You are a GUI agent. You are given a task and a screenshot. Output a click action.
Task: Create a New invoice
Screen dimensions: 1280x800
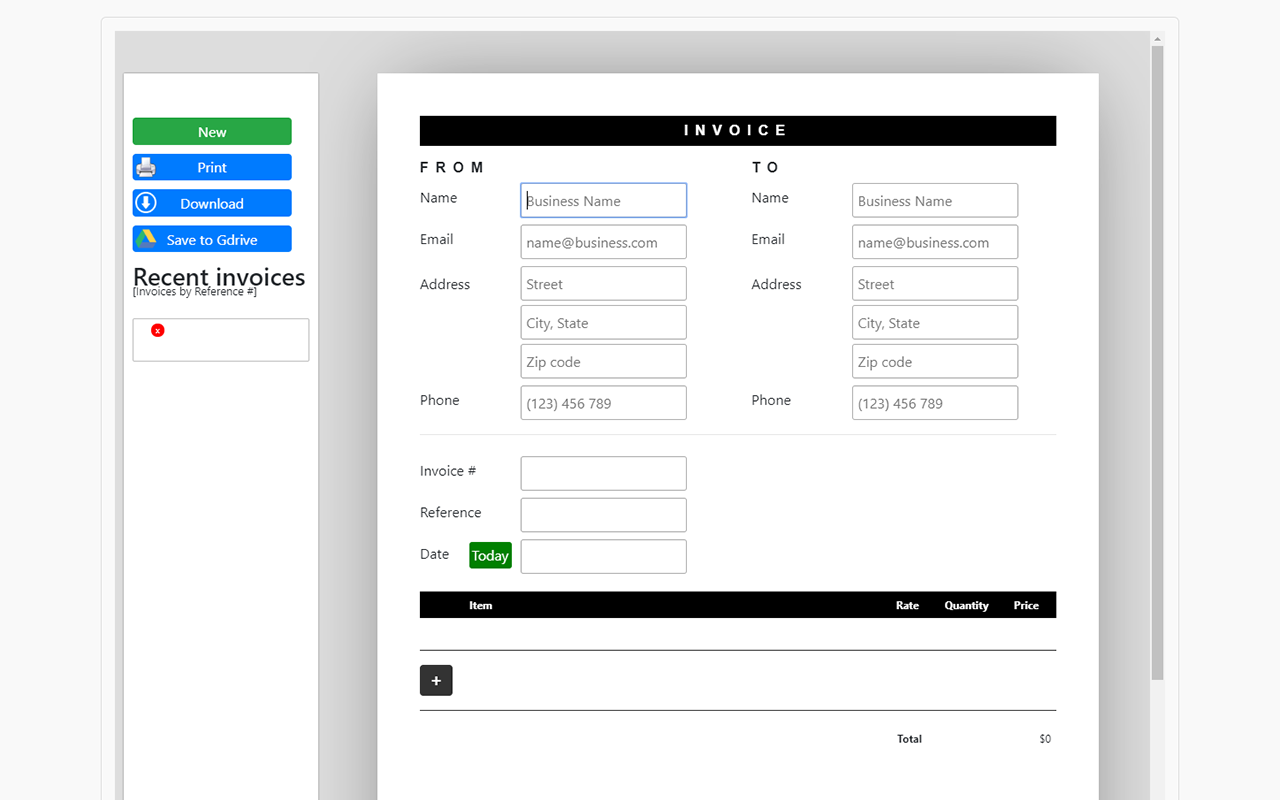[212, 132]
